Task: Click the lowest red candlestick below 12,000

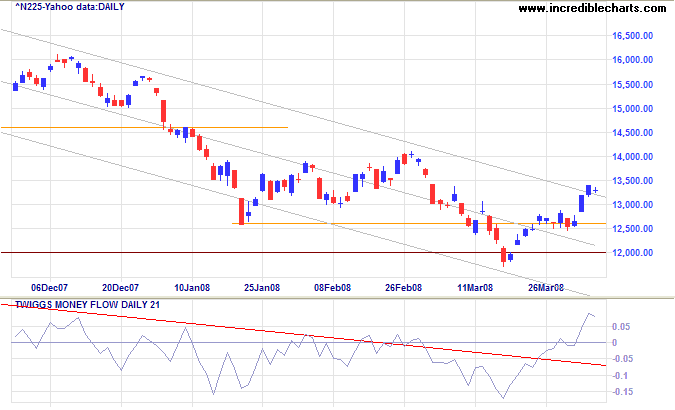Action: [x=503, y=255]
